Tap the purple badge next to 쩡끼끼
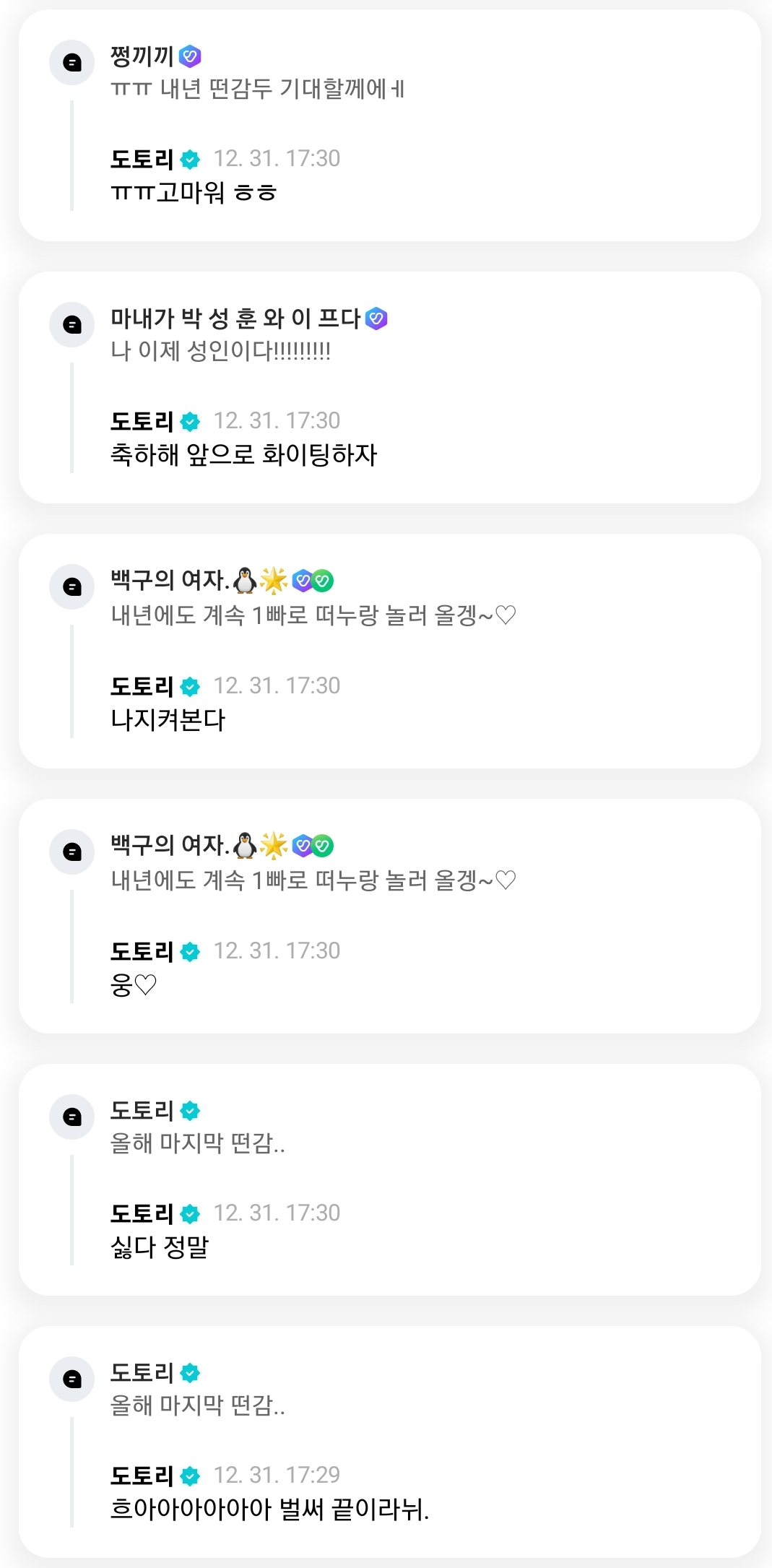The image size is (772, 1568). 190,56
